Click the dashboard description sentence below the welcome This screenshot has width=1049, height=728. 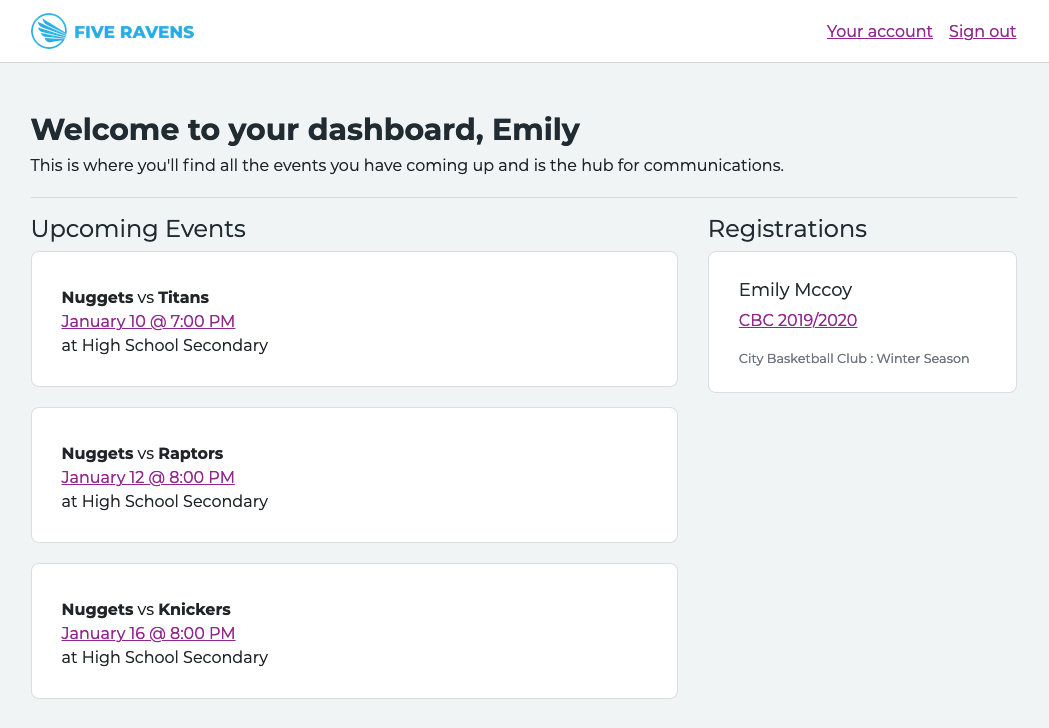click(x=407, y=165)
